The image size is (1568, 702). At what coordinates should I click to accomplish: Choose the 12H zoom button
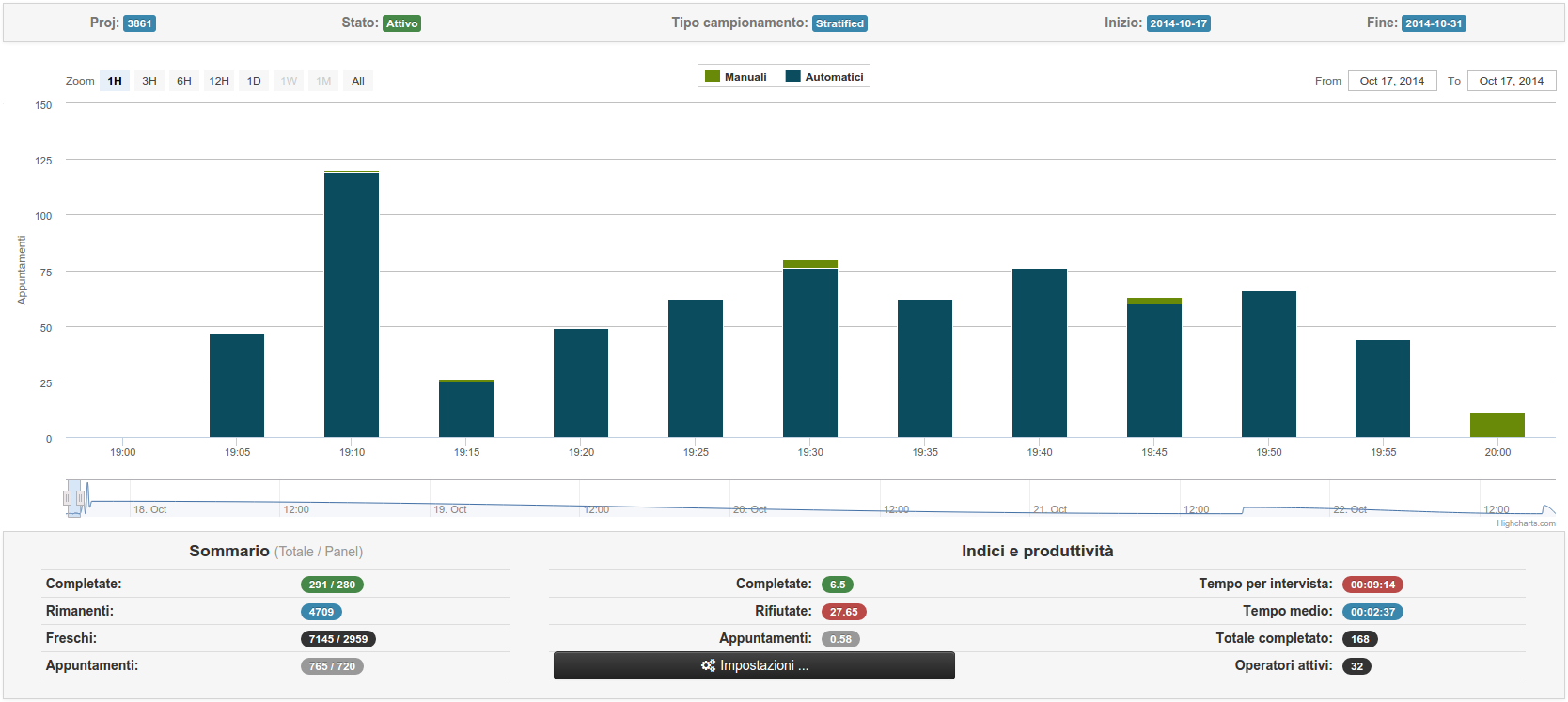(x=219, y=81)
